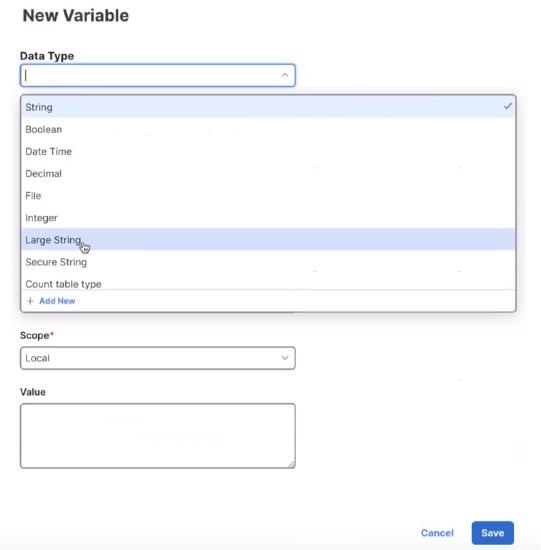Open the Scope dropdown chevron
This screenshot has width=541, height=550.
[x=285, y=358]
